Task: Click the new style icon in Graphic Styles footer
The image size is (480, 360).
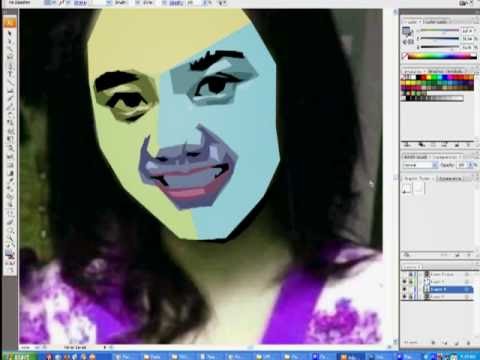Action: (x=457, y=255)
